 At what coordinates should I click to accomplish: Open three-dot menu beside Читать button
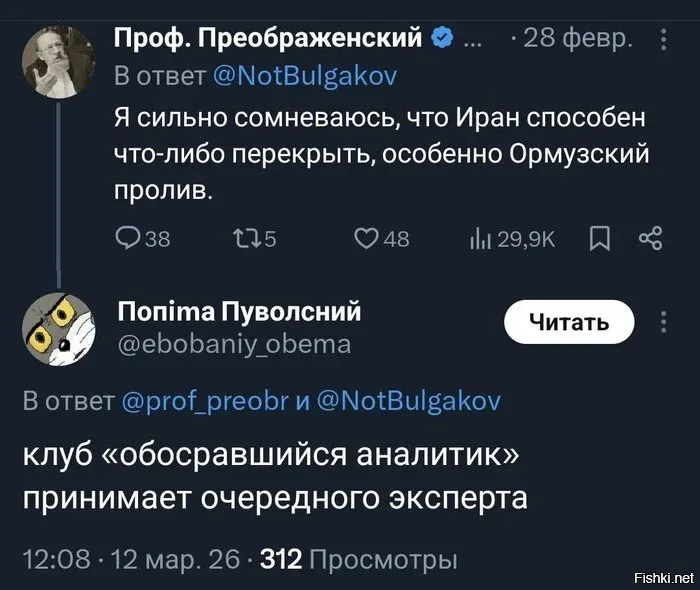click(x=665, y=322)
